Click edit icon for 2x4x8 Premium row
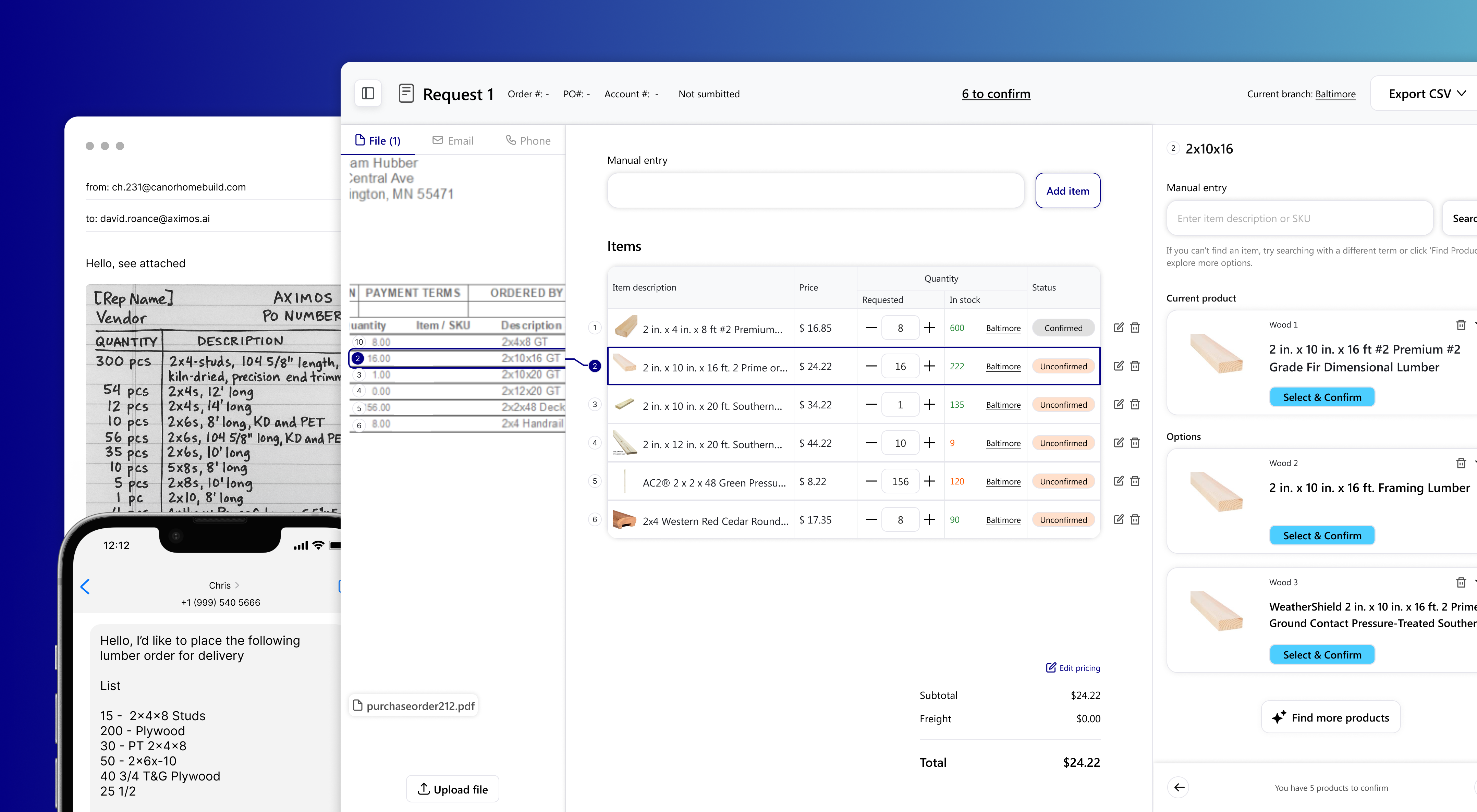The width and height of the screenshot is (1477, 812). click(x=1118, y=328)
